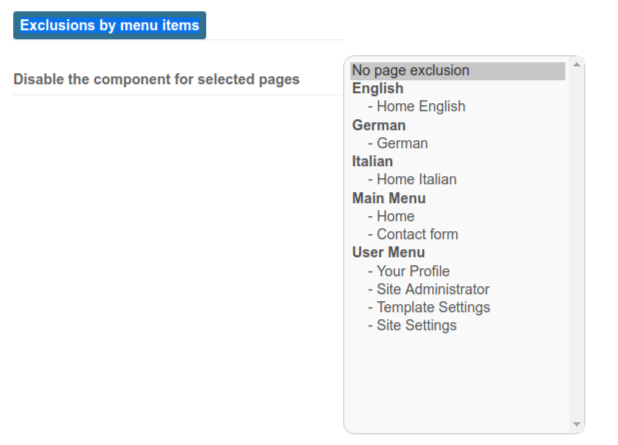
Task: Pick the 'Site Administrator' option
Action: (x=457, y=289)
